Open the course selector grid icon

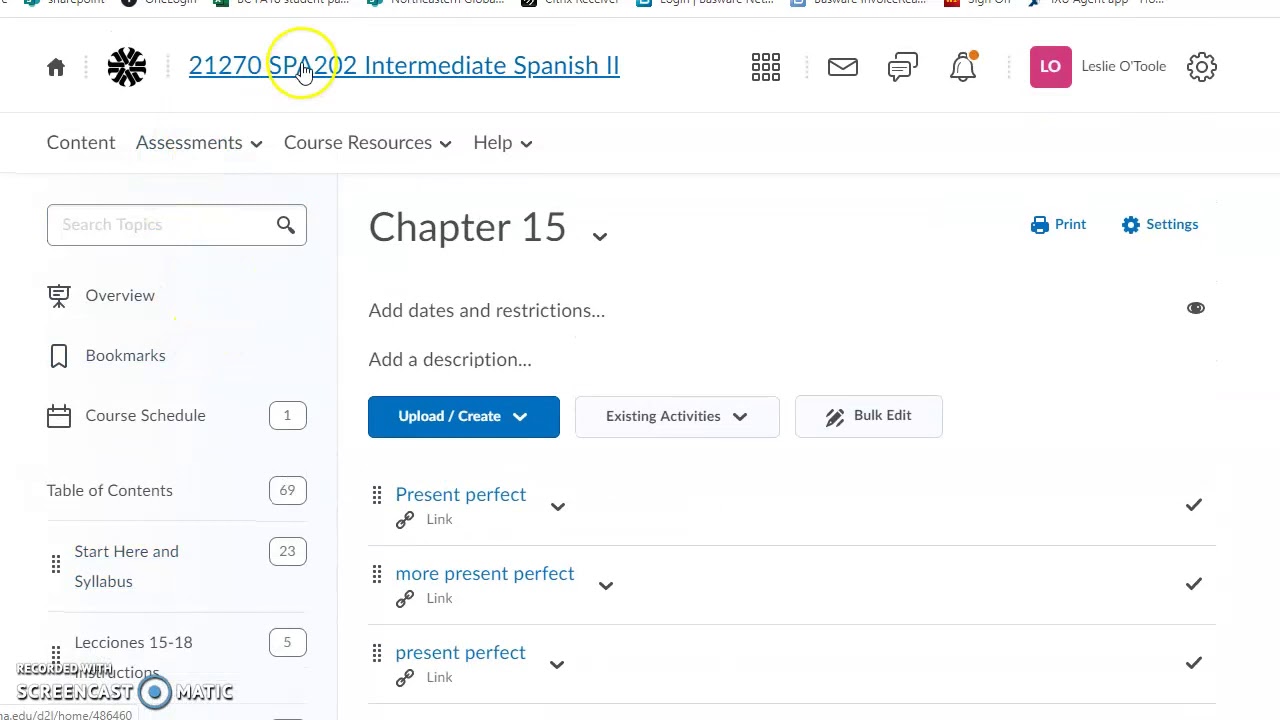pyautogui.click(x=766, y=67)
